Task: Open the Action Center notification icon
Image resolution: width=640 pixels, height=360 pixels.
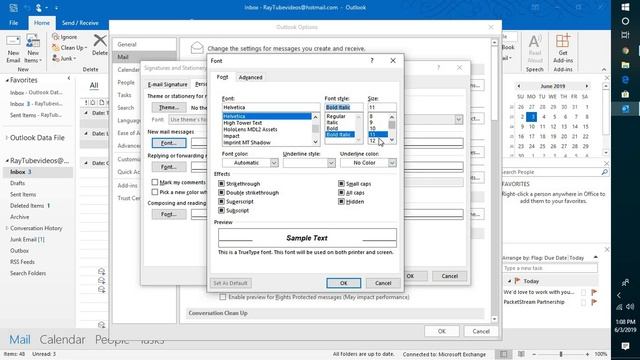Action: coord(625,346)
